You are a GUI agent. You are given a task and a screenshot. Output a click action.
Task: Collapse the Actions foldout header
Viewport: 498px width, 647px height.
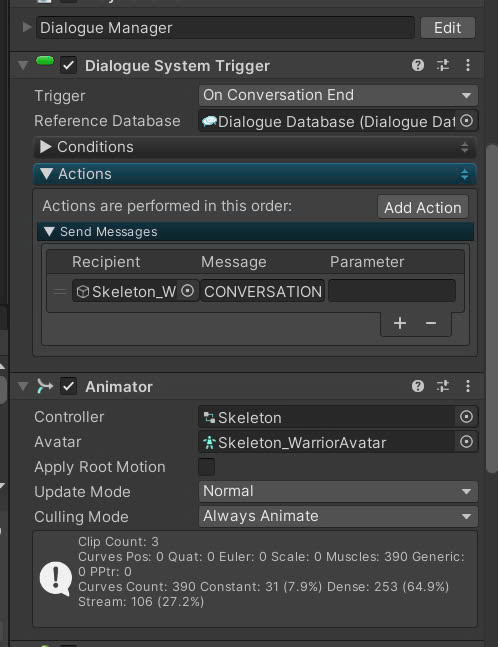click(255, 174)
